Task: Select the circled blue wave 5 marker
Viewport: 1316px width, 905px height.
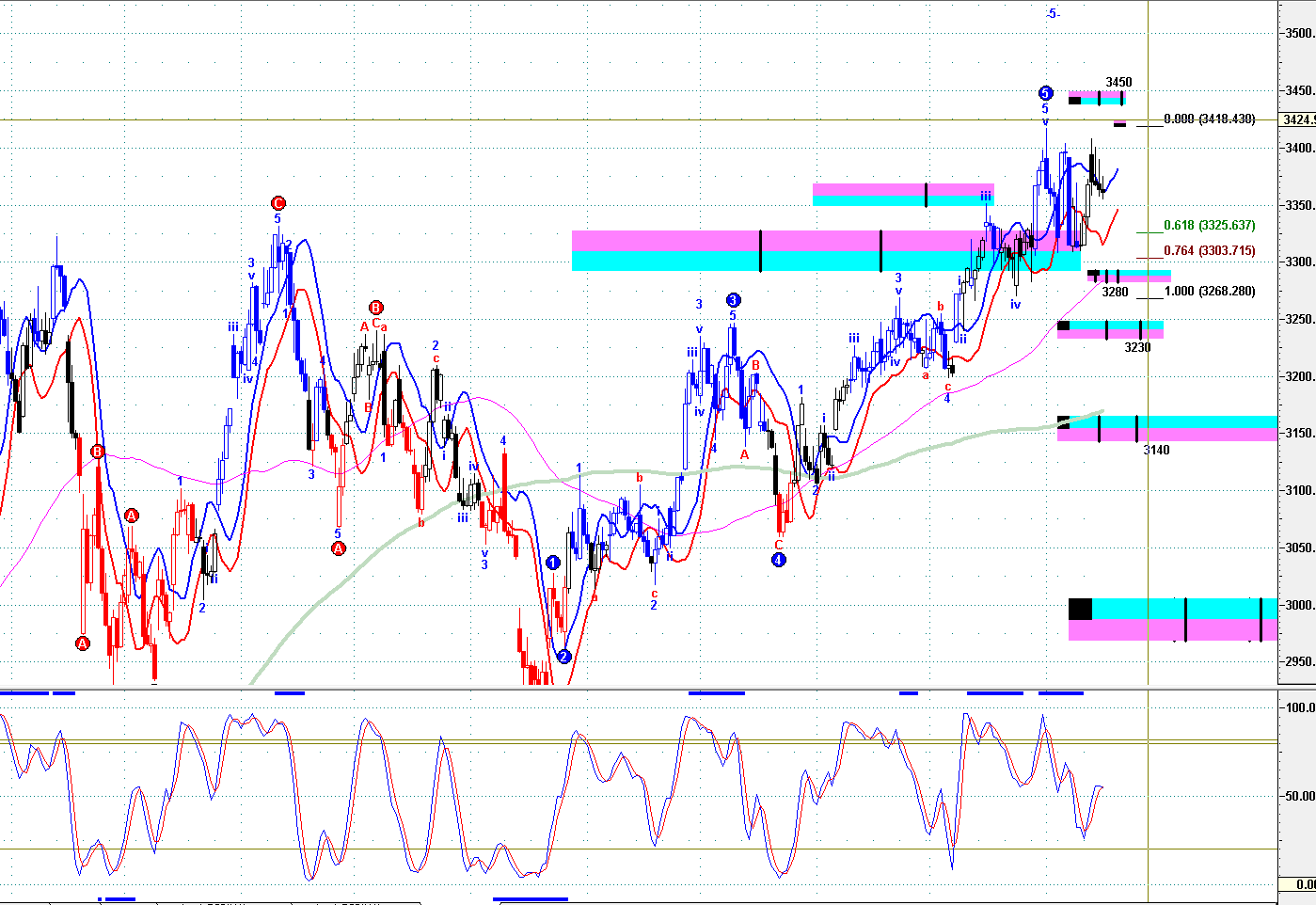Action: (x=1045, y=92)
